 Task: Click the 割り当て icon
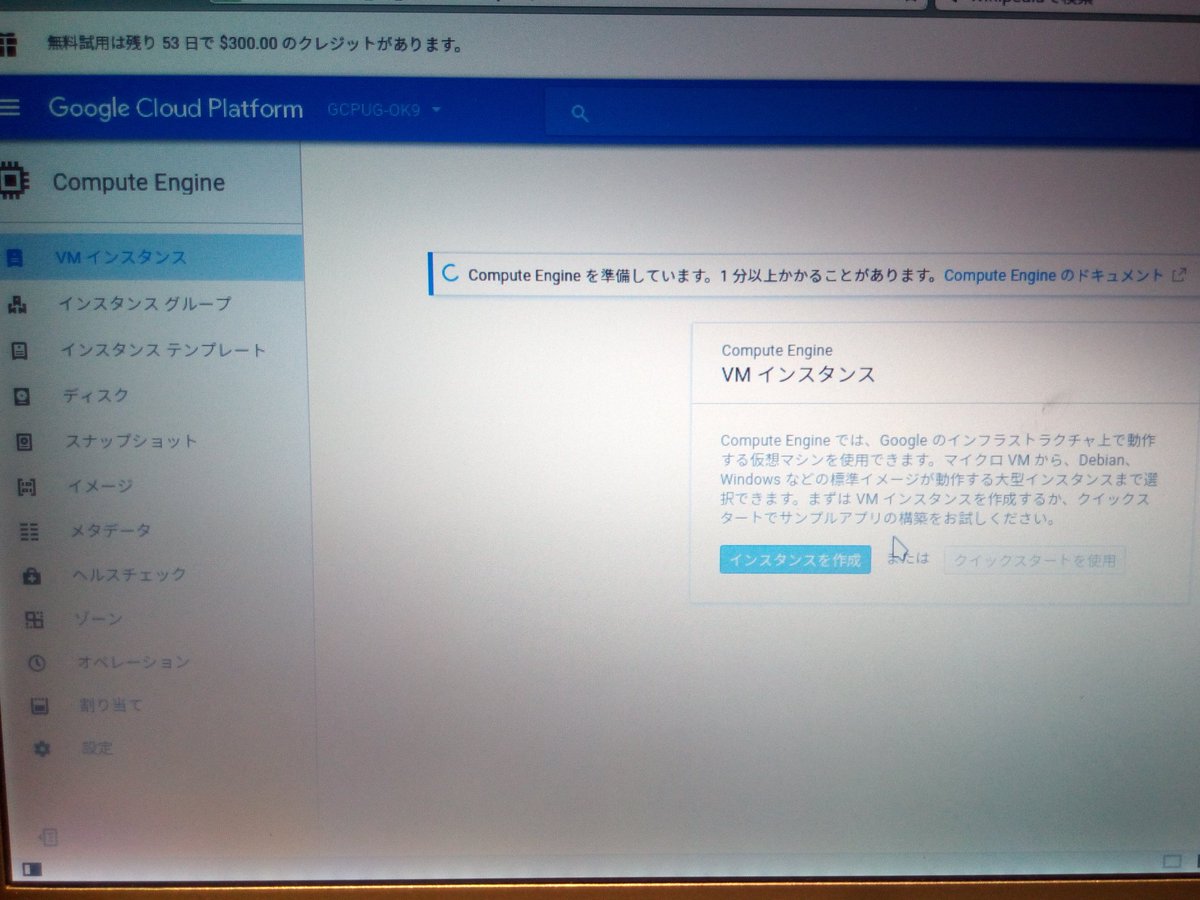point(39,705)
